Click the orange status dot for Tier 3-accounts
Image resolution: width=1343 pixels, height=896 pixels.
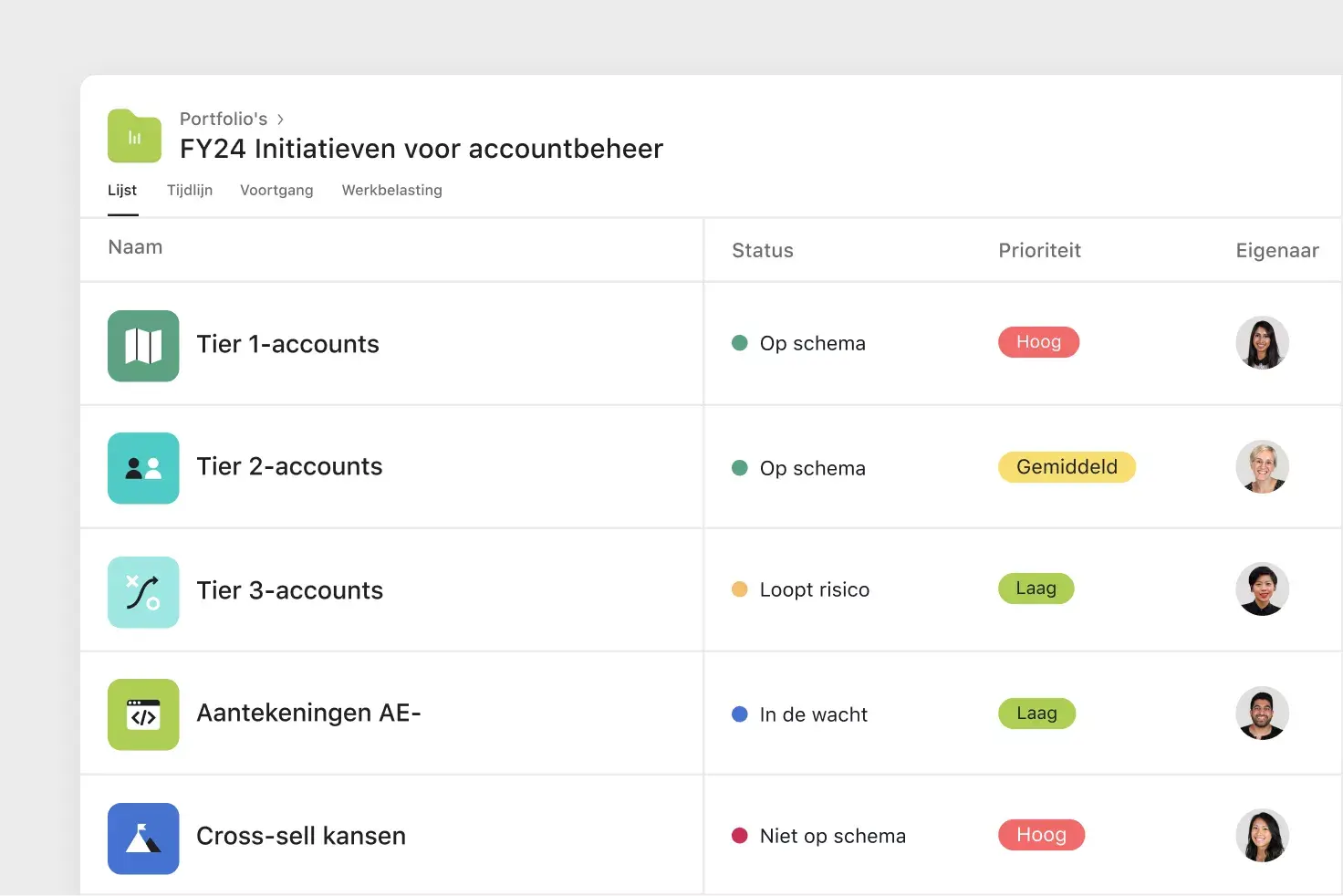[x=740, y=589]
